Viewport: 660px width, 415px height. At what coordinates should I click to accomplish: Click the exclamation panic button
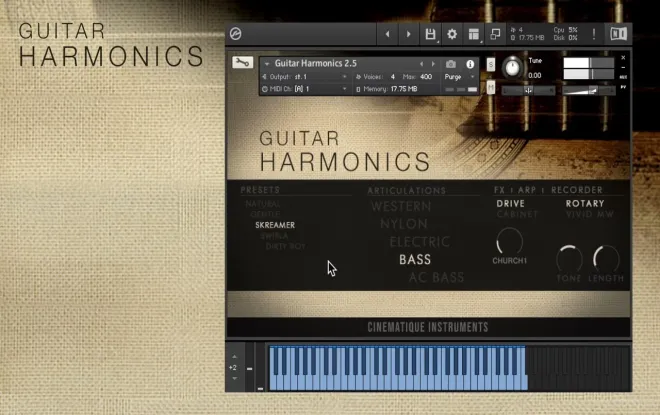(594, 34)
